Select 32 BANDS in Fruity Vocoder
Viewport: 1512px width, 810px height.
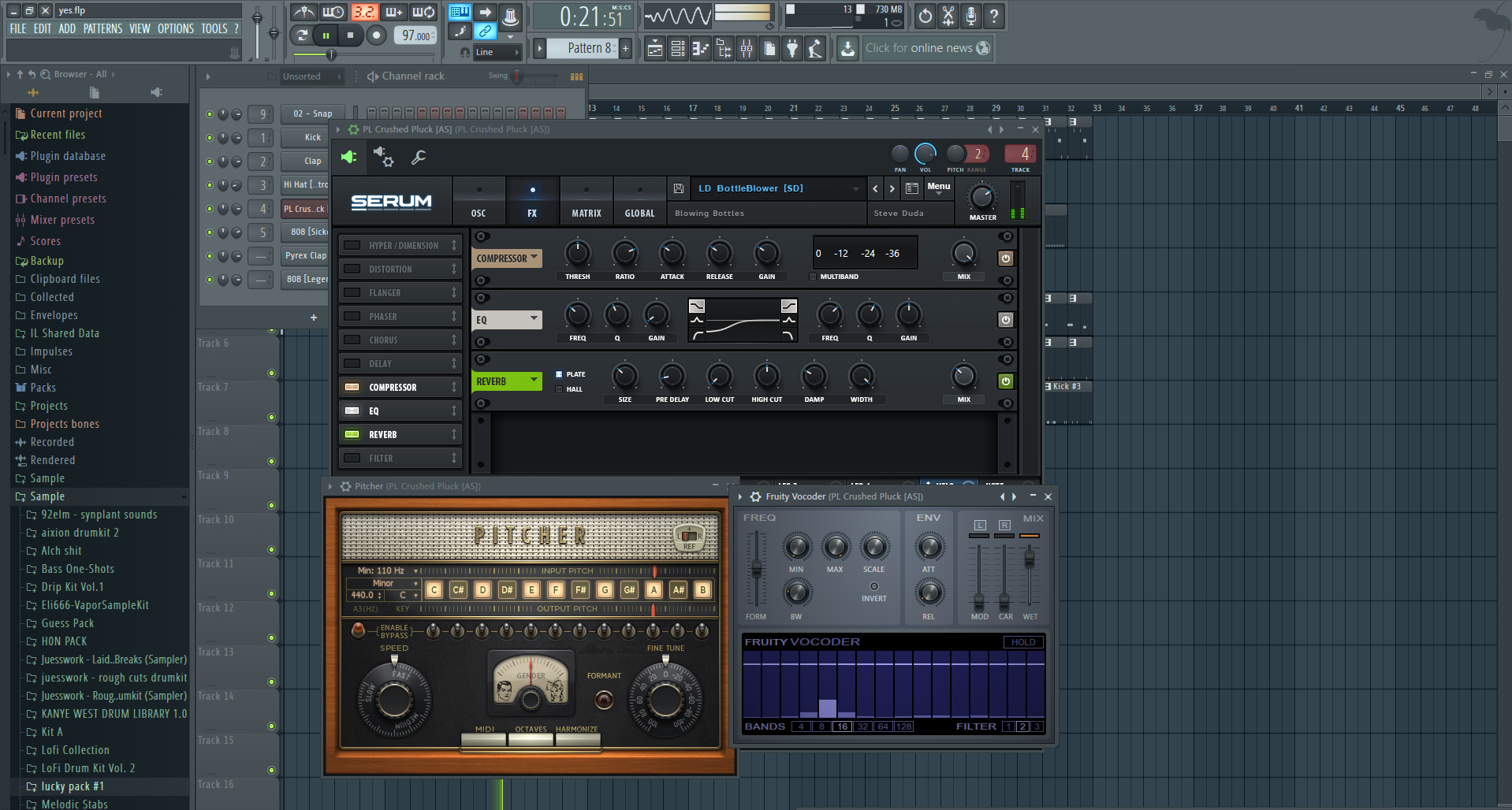[862, 726]
